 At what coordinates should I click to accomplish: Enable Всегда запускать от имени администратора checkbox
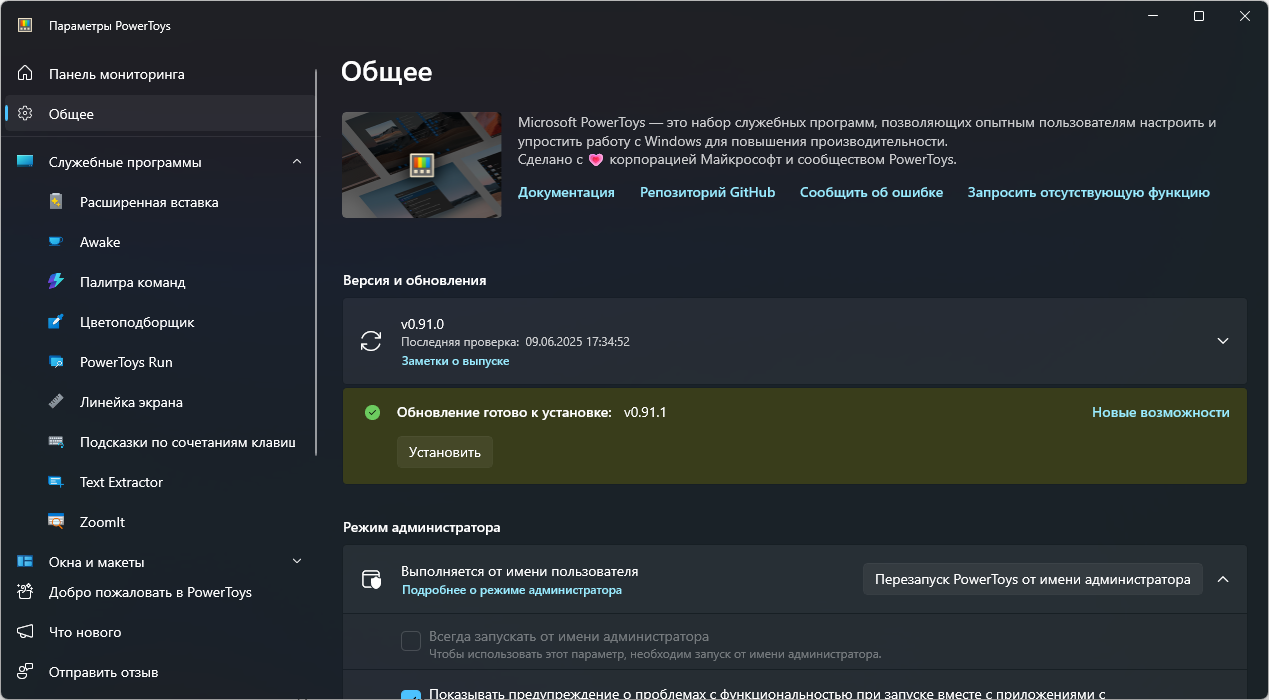tap(411, 641)
